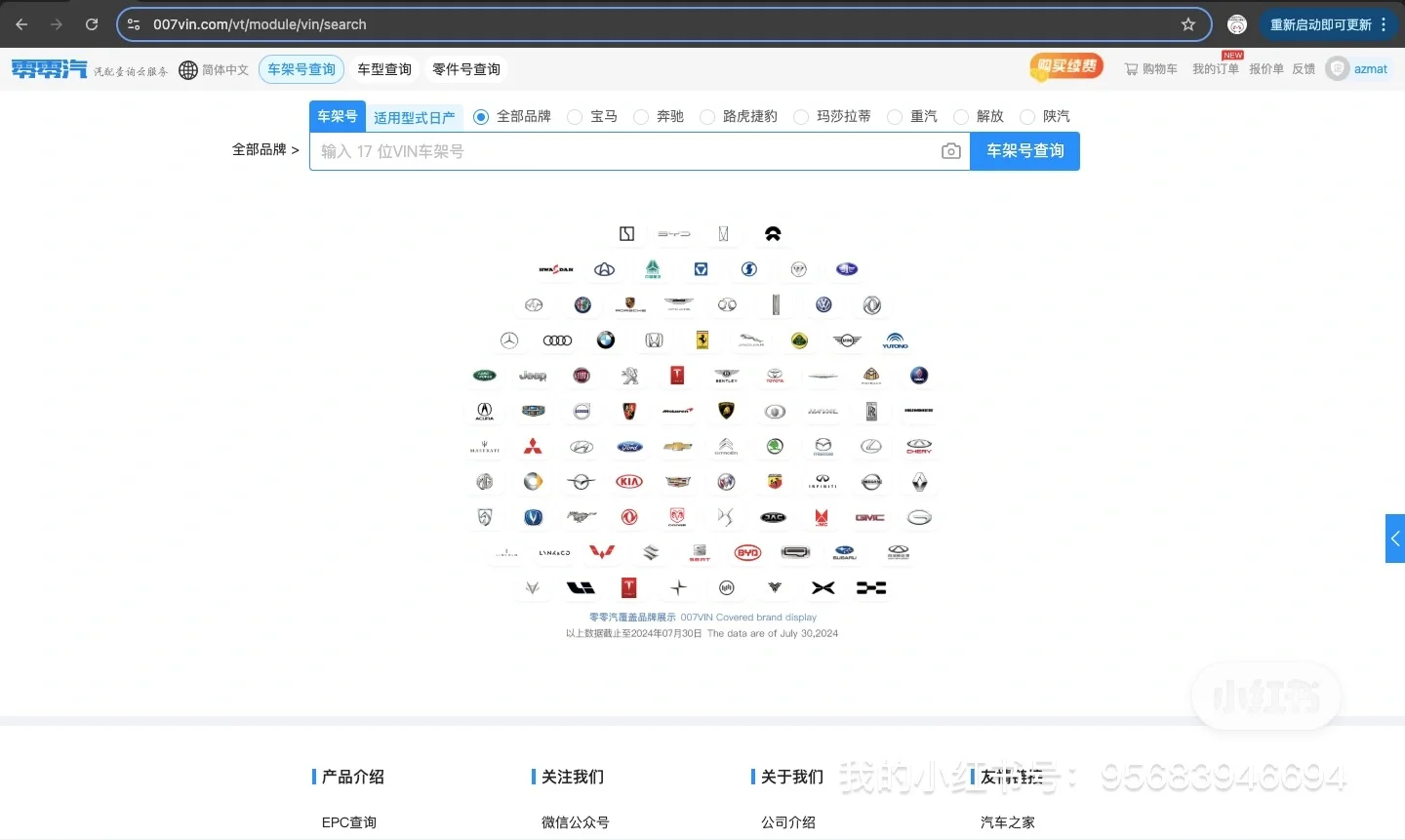Select the Porsche logo
Image resolution: width=1405 pixels, height=840 pixels.
629,304
